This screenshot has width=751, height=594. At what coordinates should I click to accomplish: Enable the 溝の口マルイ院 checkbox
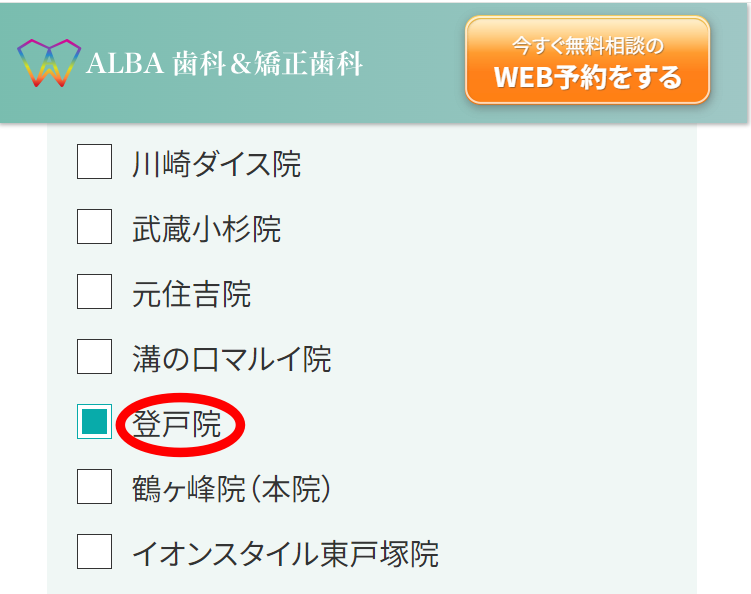[x=94, y=356]
